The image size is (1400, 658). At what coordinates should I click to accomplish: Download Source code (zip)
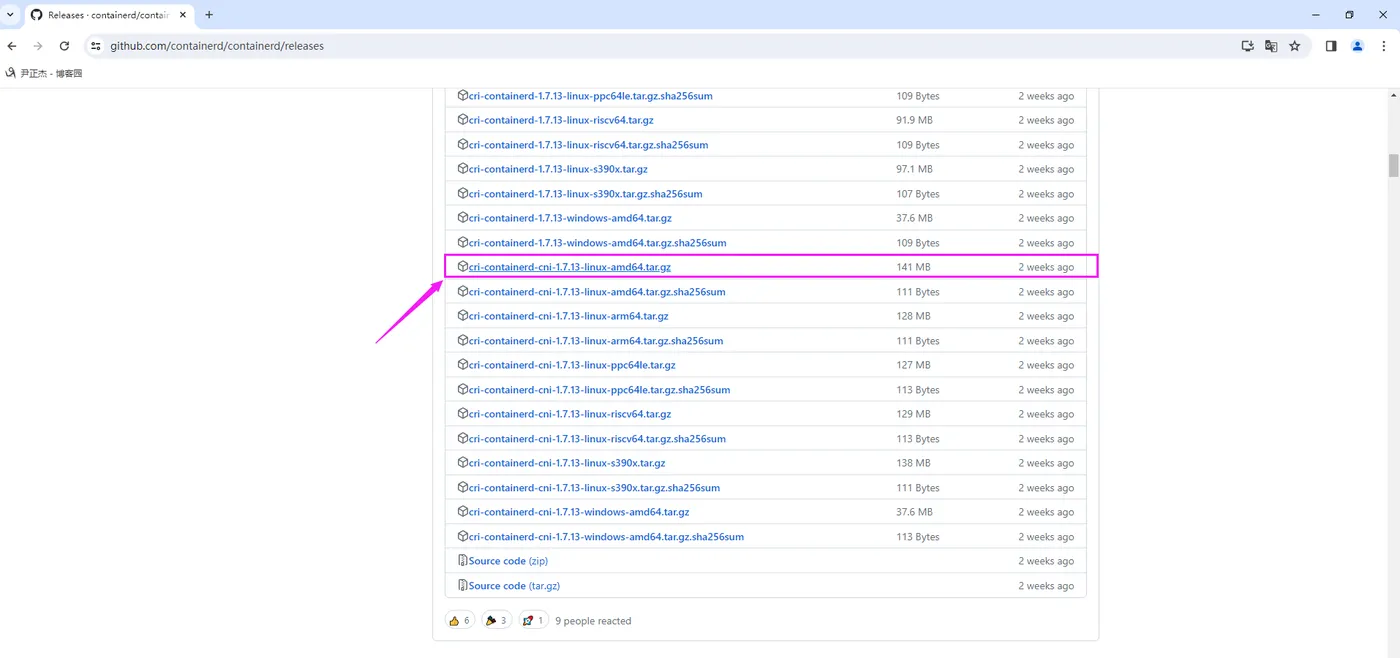(508, 561)
